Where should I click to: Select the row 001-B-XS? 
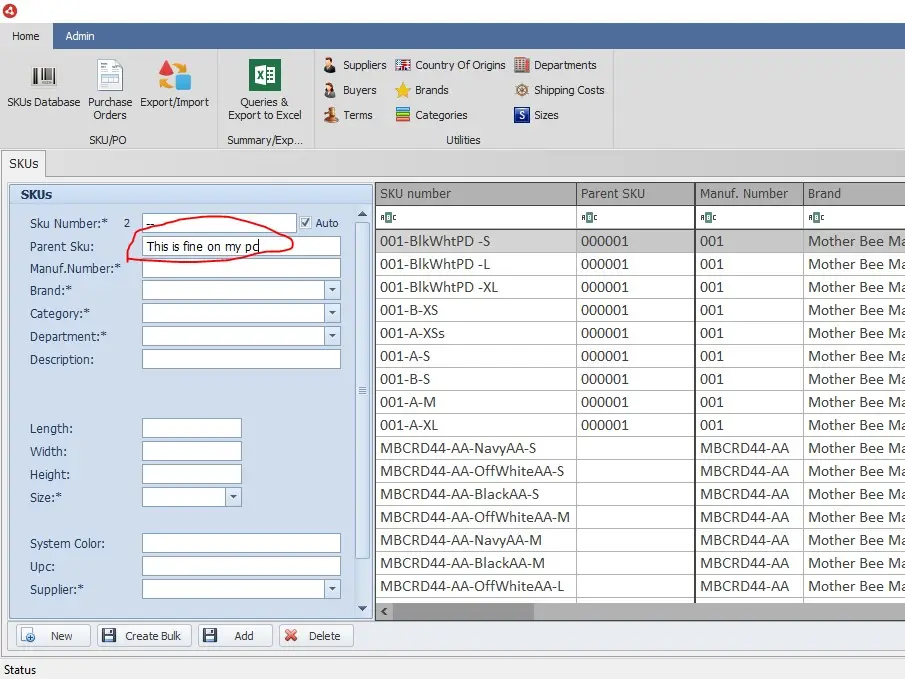click(x=641, y=310)
